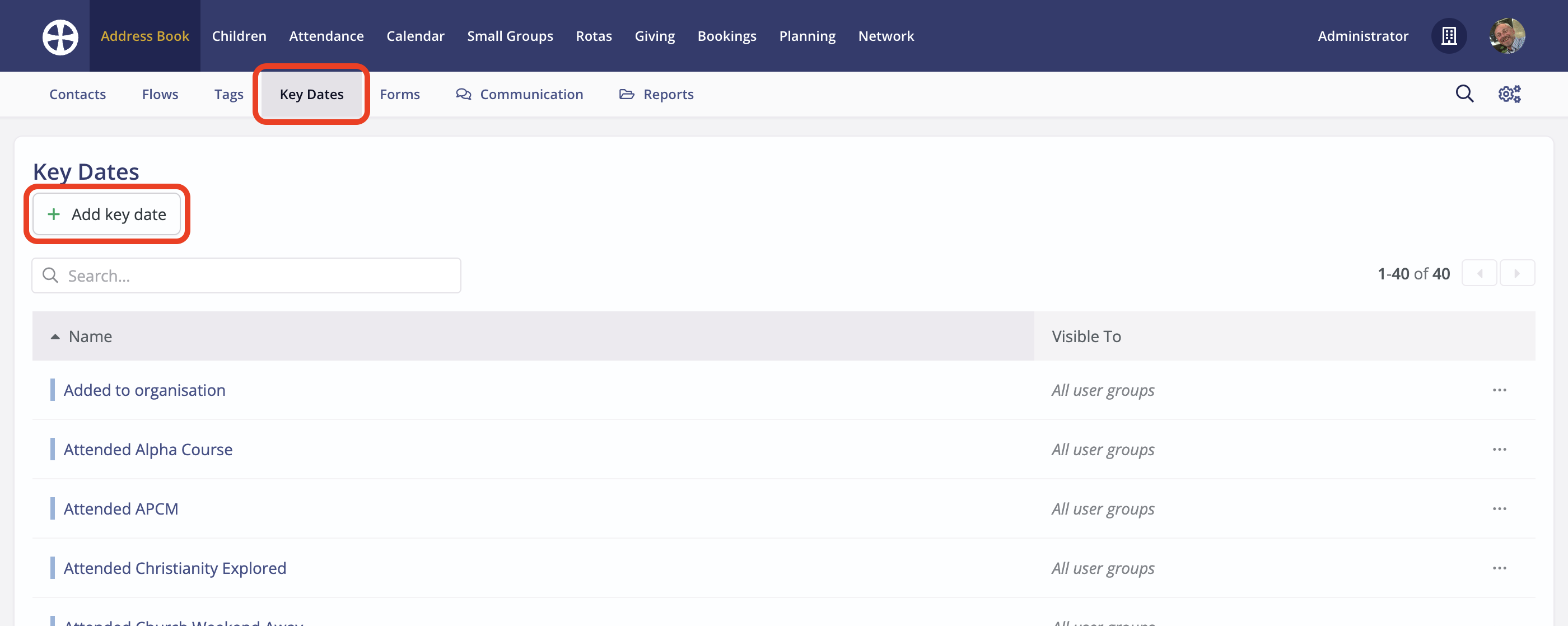Screen dimensions: 1568x626
Task: Open the Administrator menu
Action: (1362, 36)
